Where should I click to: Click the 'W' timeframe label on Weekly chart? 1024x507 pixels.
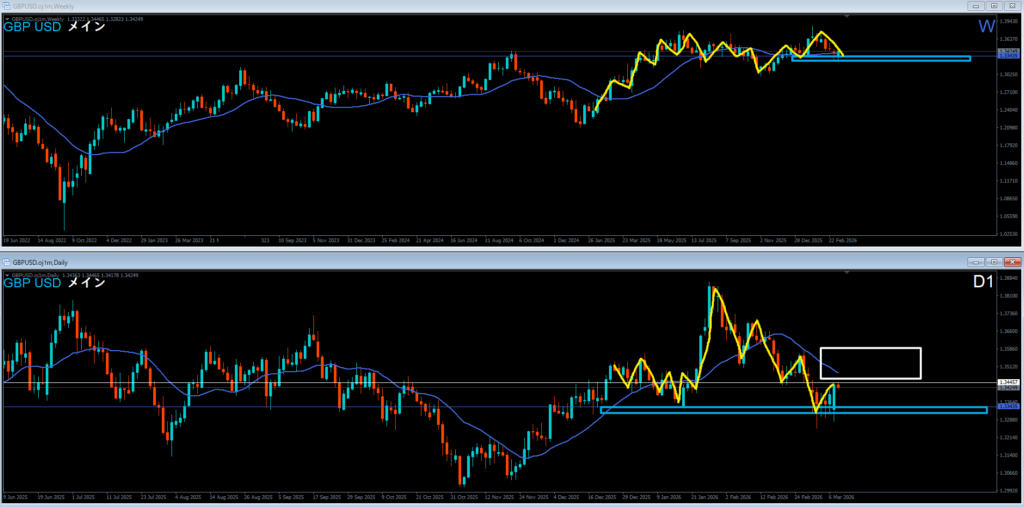(986, 27)
